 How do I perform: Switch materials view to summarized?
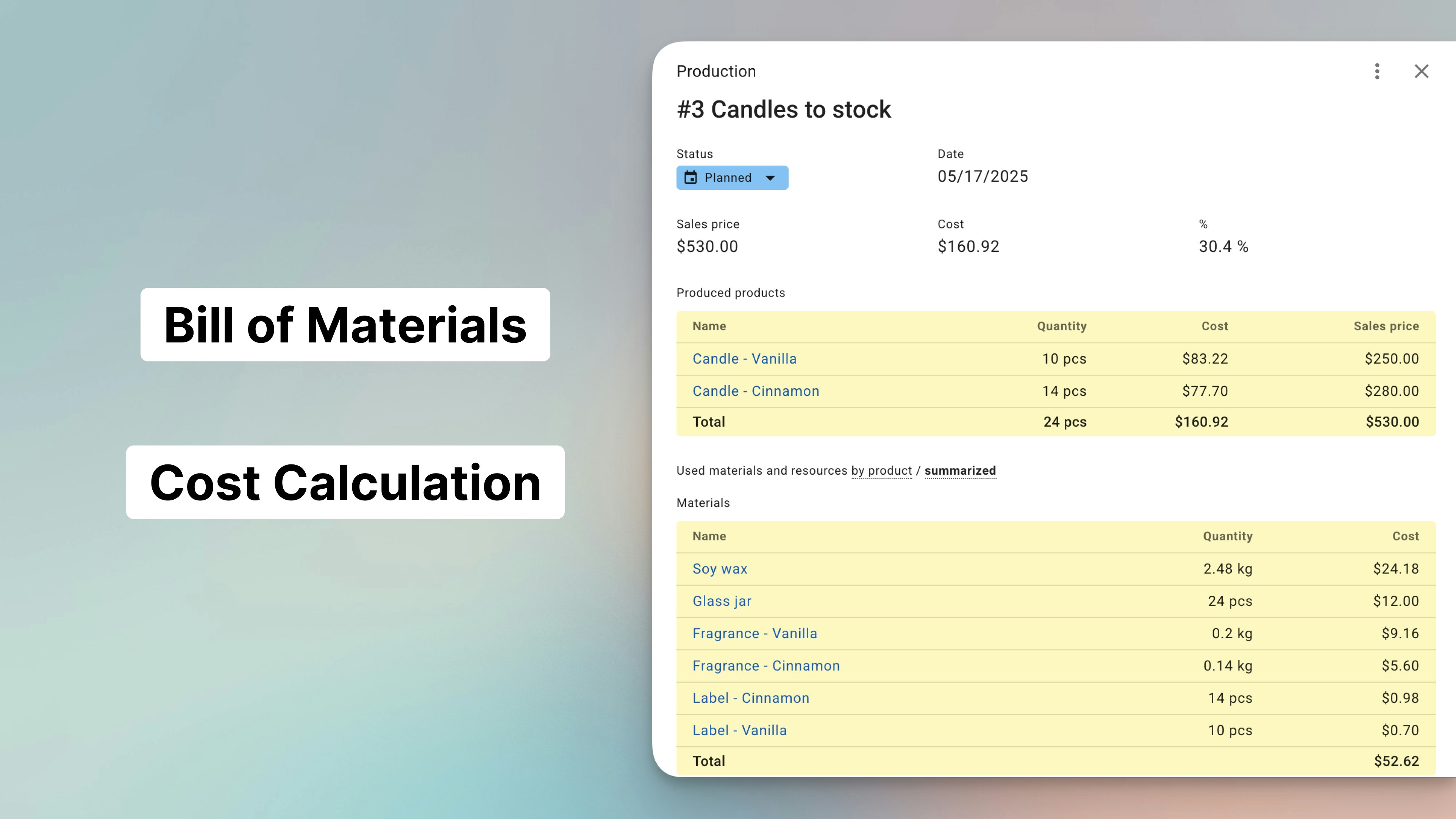point(960,471)
